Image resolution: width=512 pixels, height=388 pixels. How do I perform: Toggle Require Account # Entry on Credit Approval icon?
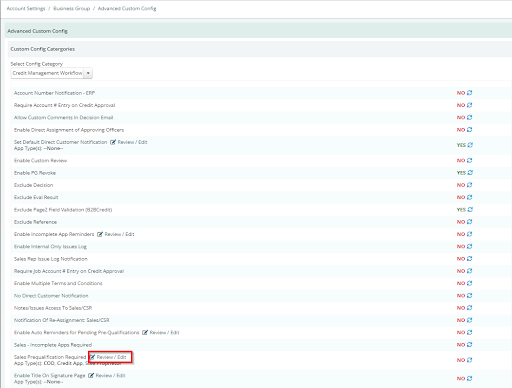(469, 105)
